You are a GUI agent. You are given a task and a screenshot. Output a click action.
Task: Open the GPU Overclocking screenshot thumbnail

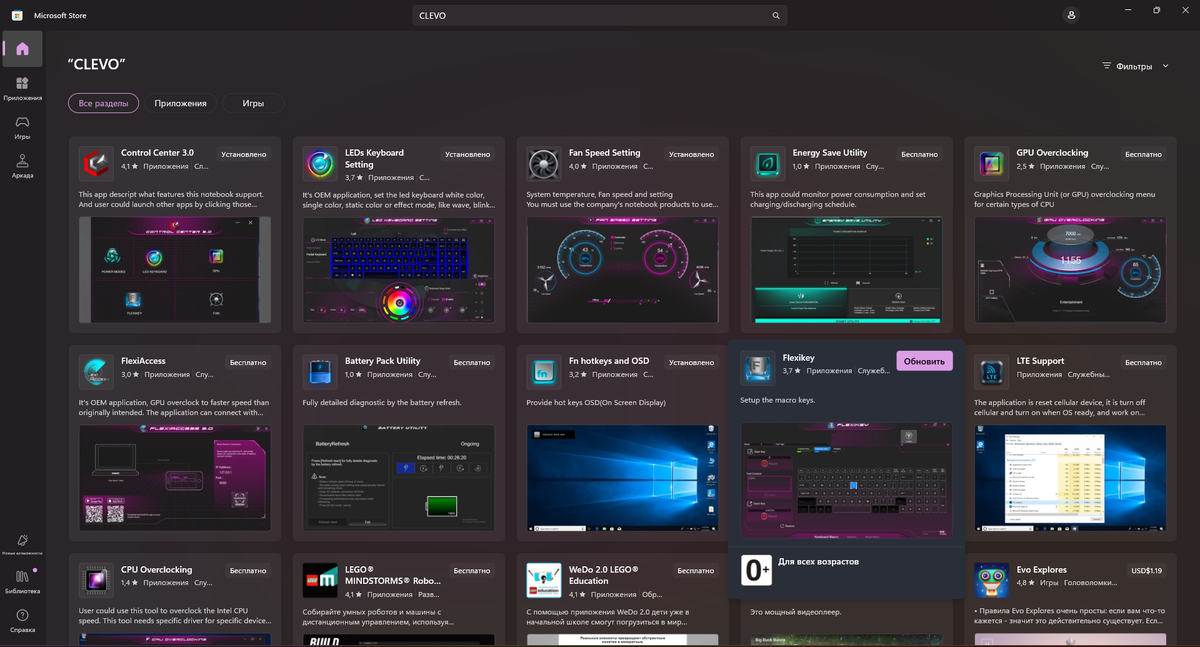[x=1071, y=269]
